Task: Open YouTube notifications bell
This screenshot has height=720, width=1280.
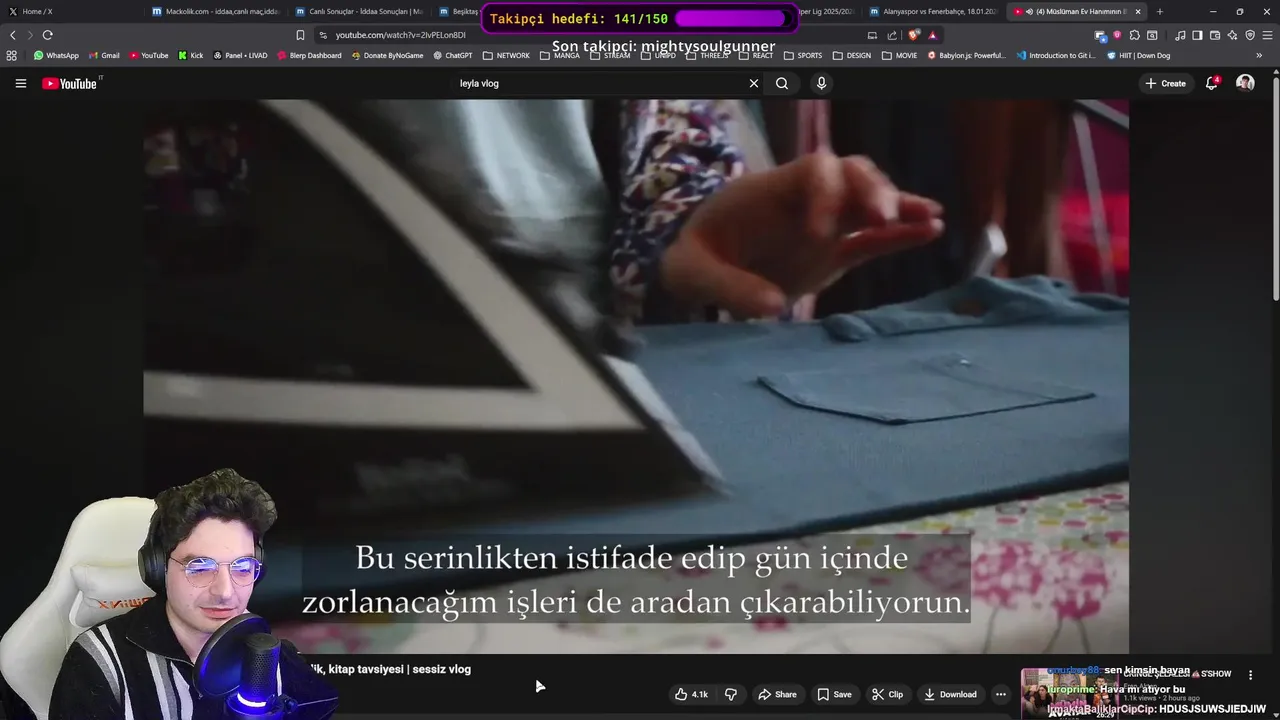Action: [x=1212, y=83]
